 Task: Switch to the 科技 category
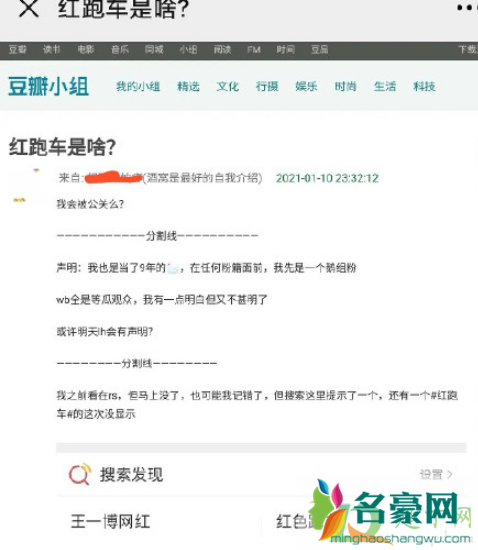tap(424, 86)
